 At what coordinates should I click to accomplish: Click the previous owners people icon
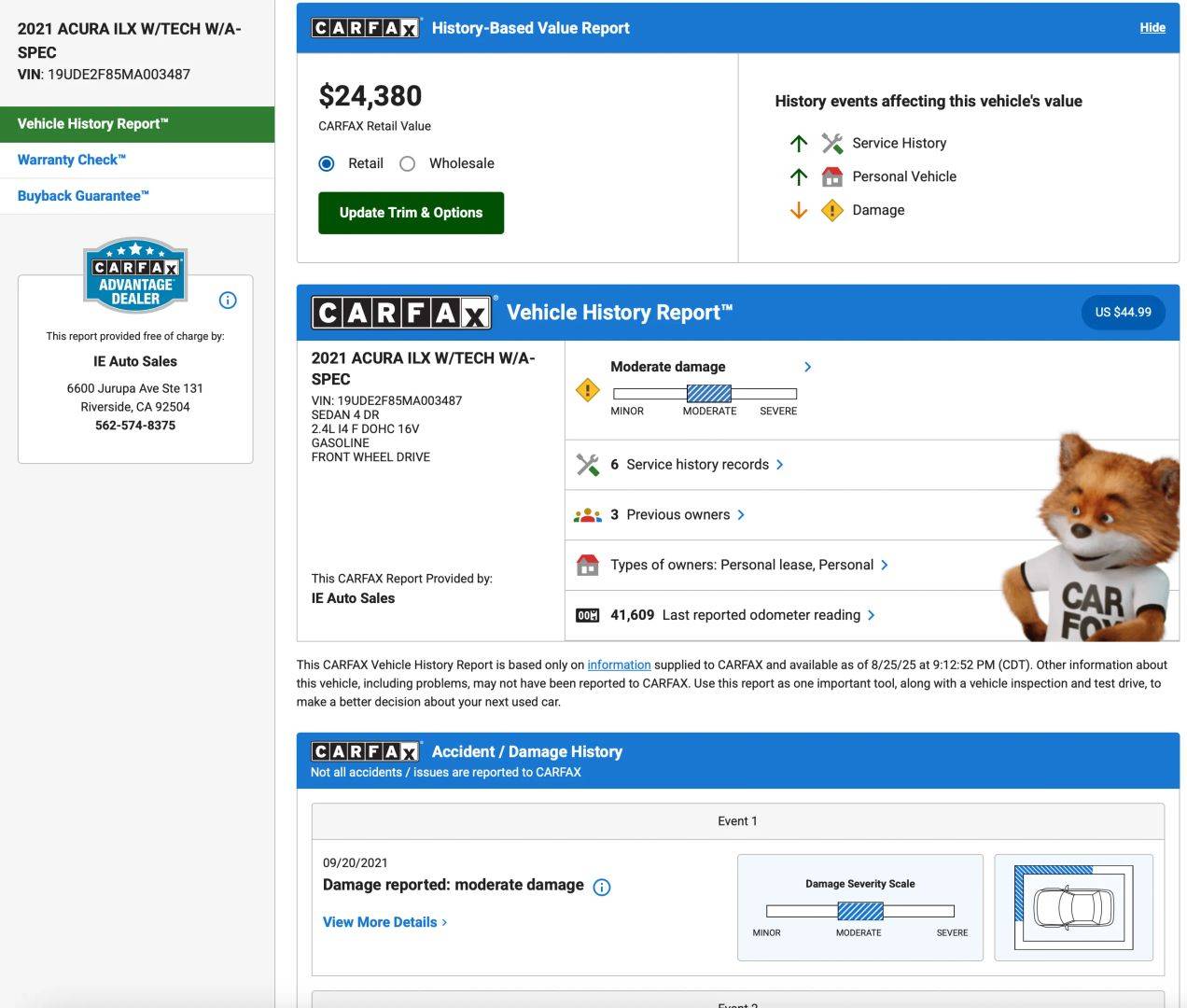coord(588,515)
